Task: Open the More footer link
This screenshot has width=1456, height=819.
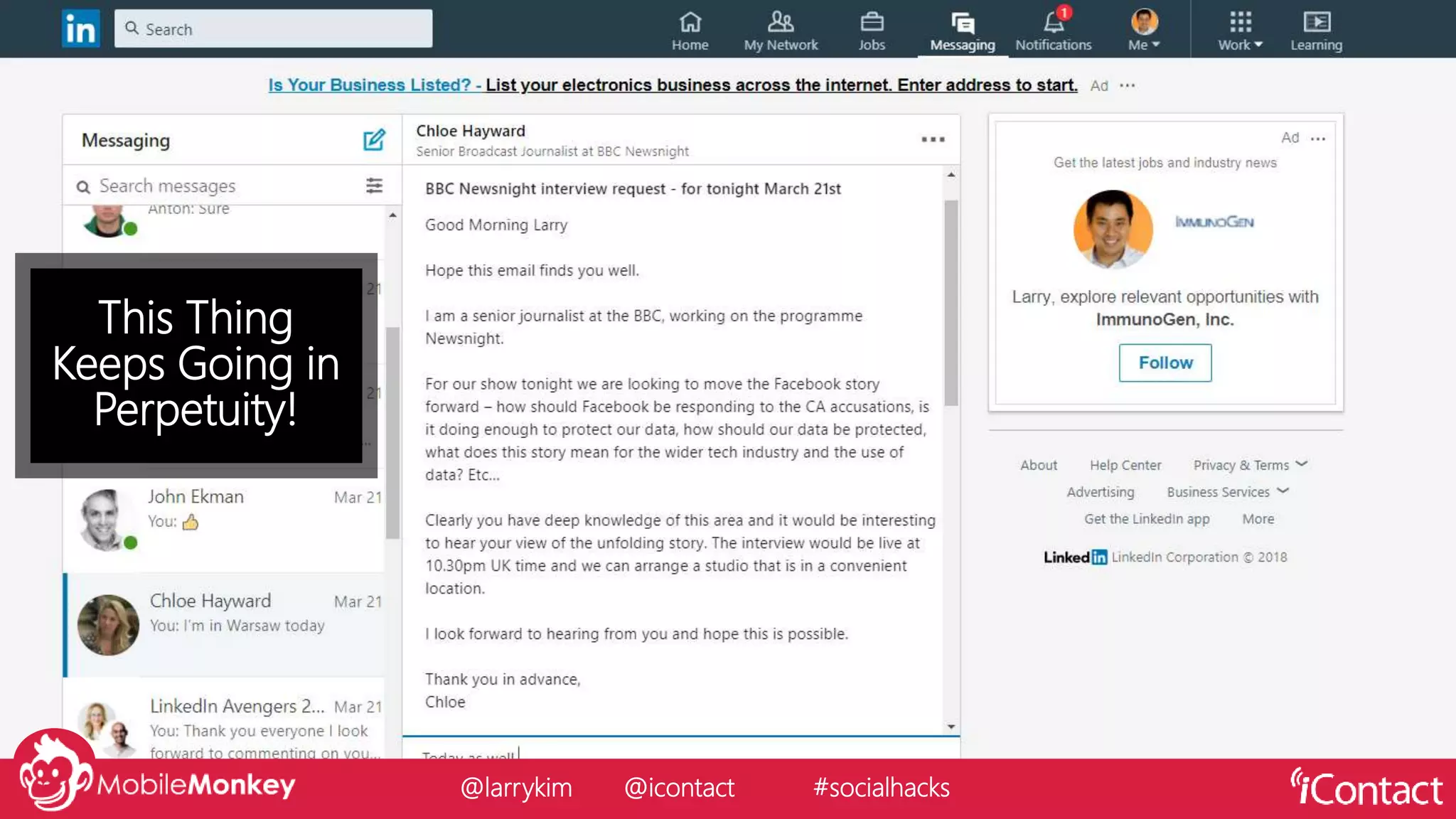Action: [1258, 519]
